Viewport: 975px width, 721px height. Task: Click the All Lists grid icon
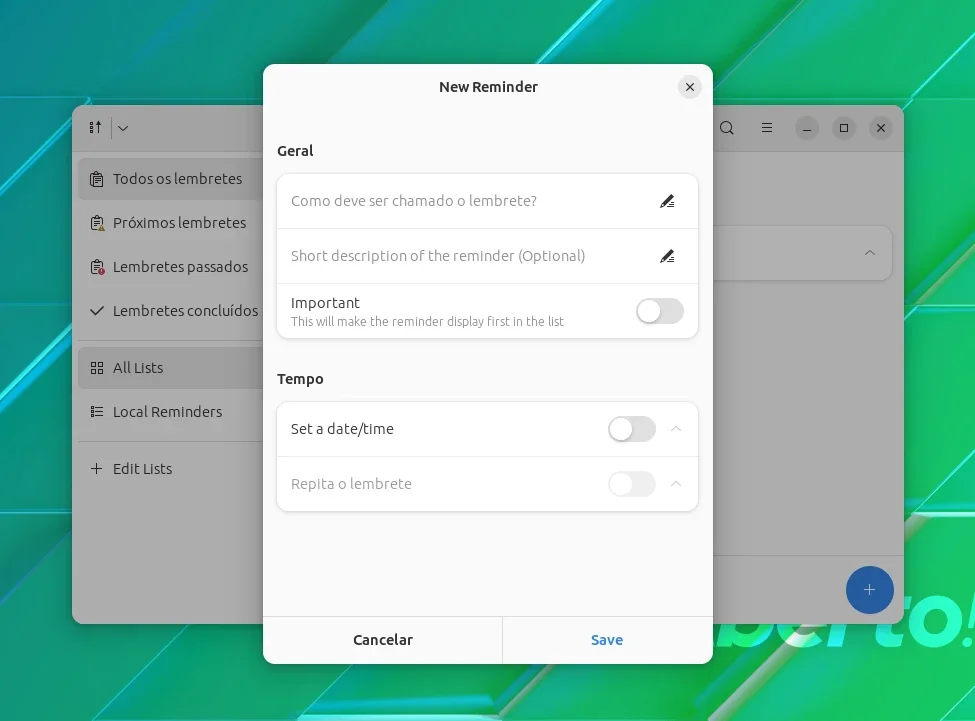coord(97,368)
